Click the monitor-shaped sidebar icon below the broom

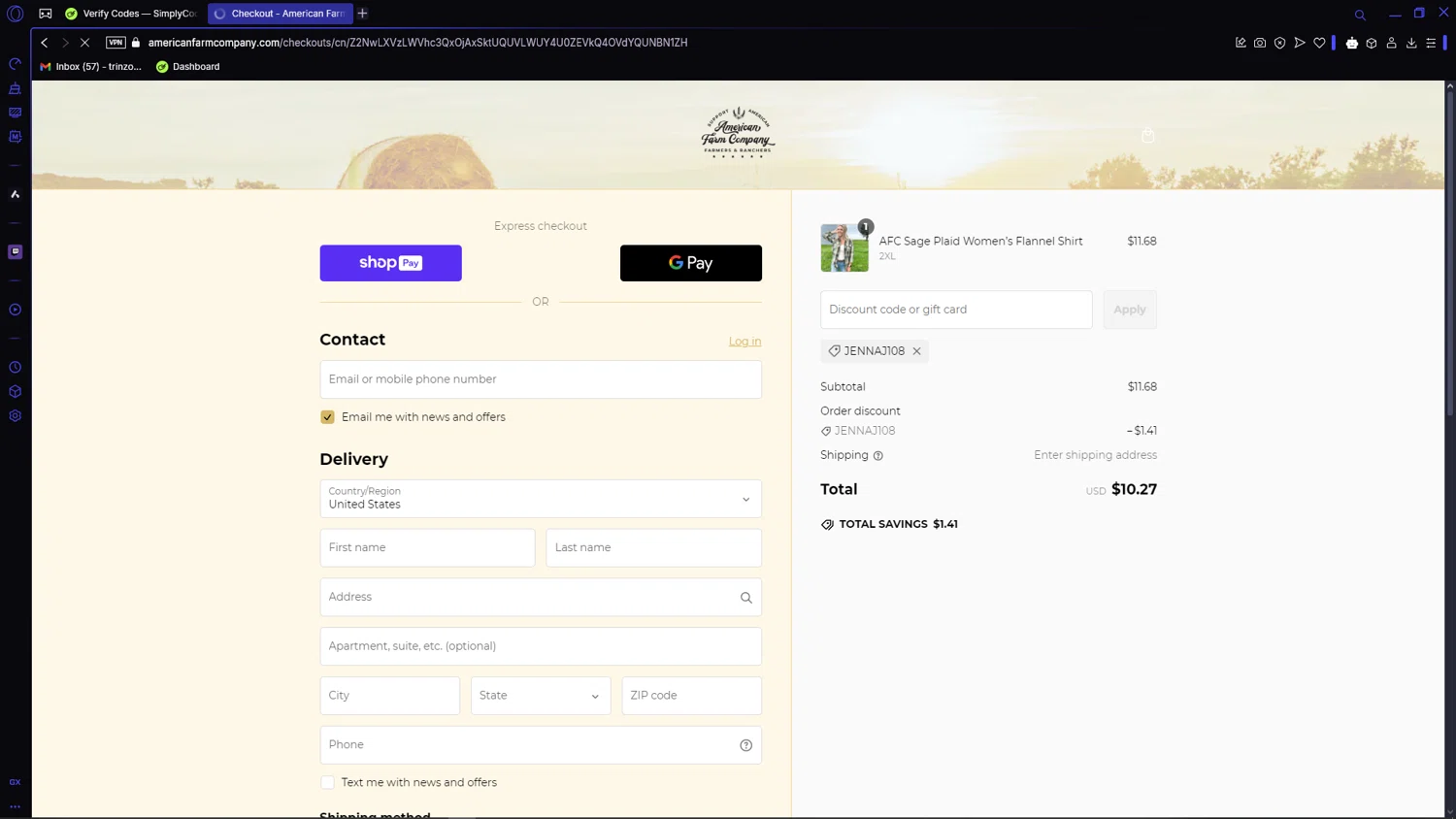tap(15, 113)
